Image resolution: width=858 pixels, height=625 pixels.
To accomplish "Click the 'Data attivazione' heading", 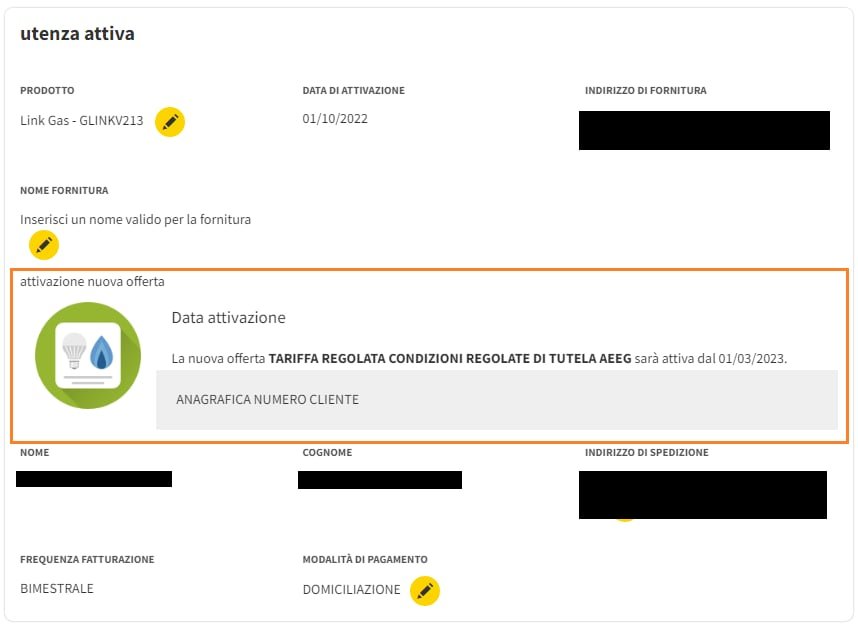I will (x=228, y=318).
